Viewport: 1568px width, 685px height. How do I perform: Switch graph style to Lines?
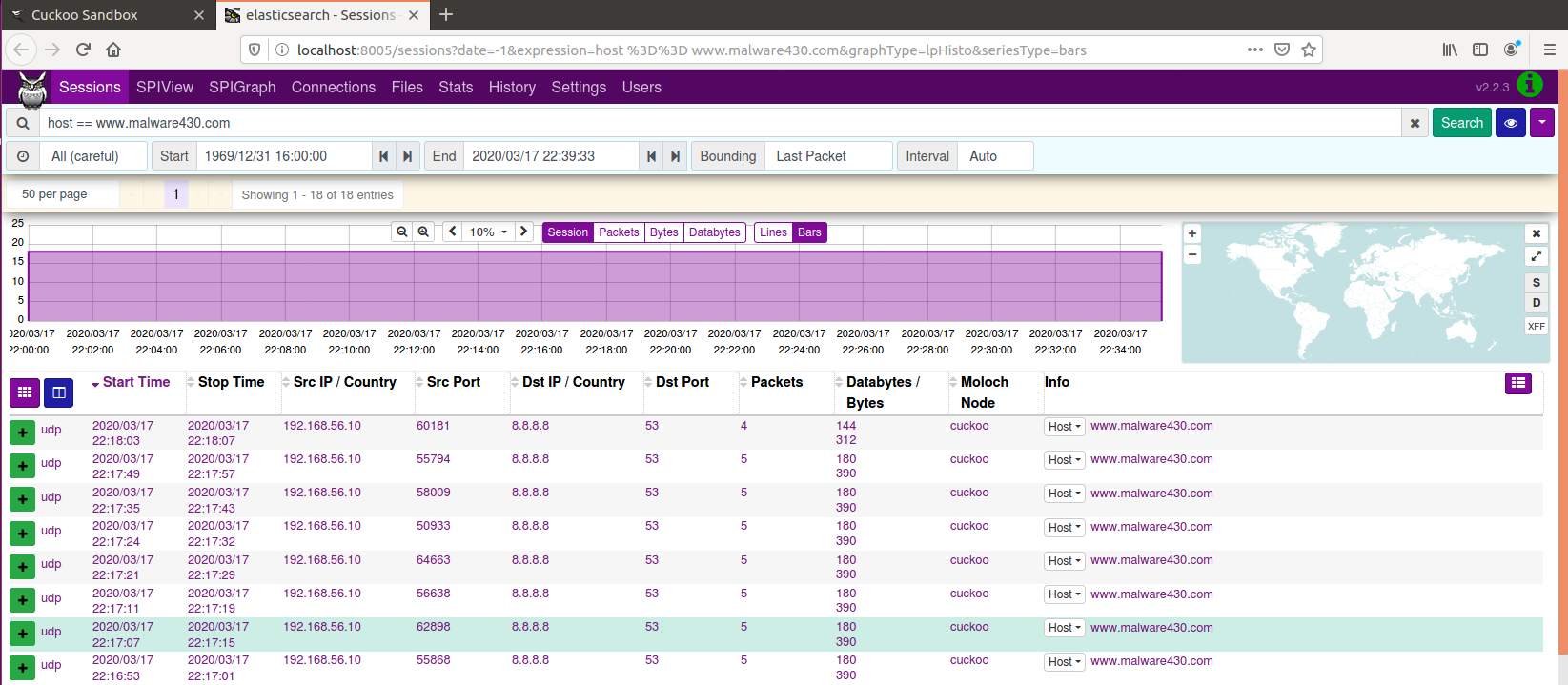point(773,232)
